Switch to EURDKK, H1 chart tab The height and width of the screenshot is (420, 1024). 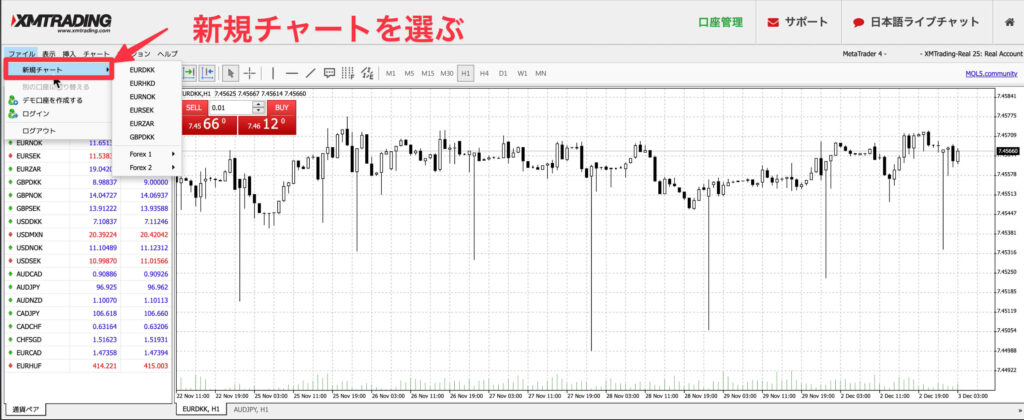(200, 410)
